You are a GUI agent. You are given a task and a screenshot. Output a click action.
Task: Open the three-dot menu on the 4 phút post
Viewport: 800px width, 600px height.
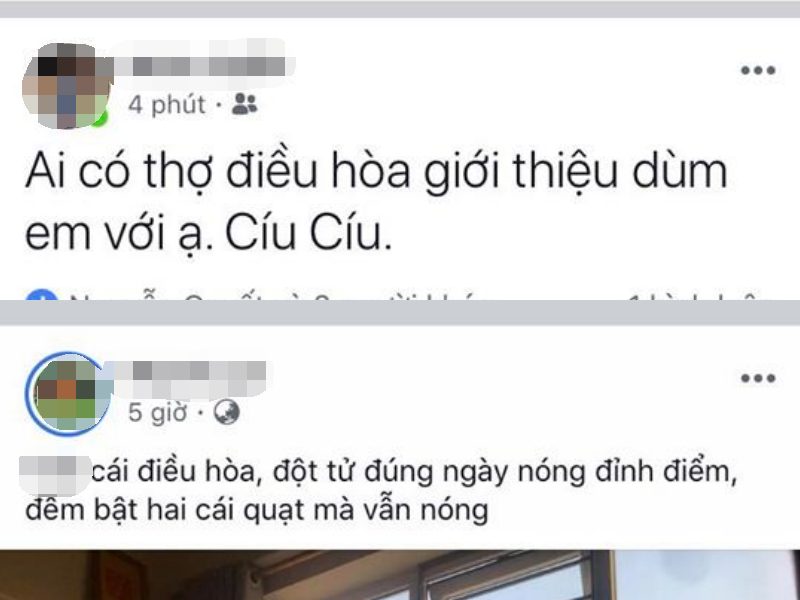point(758,70)
